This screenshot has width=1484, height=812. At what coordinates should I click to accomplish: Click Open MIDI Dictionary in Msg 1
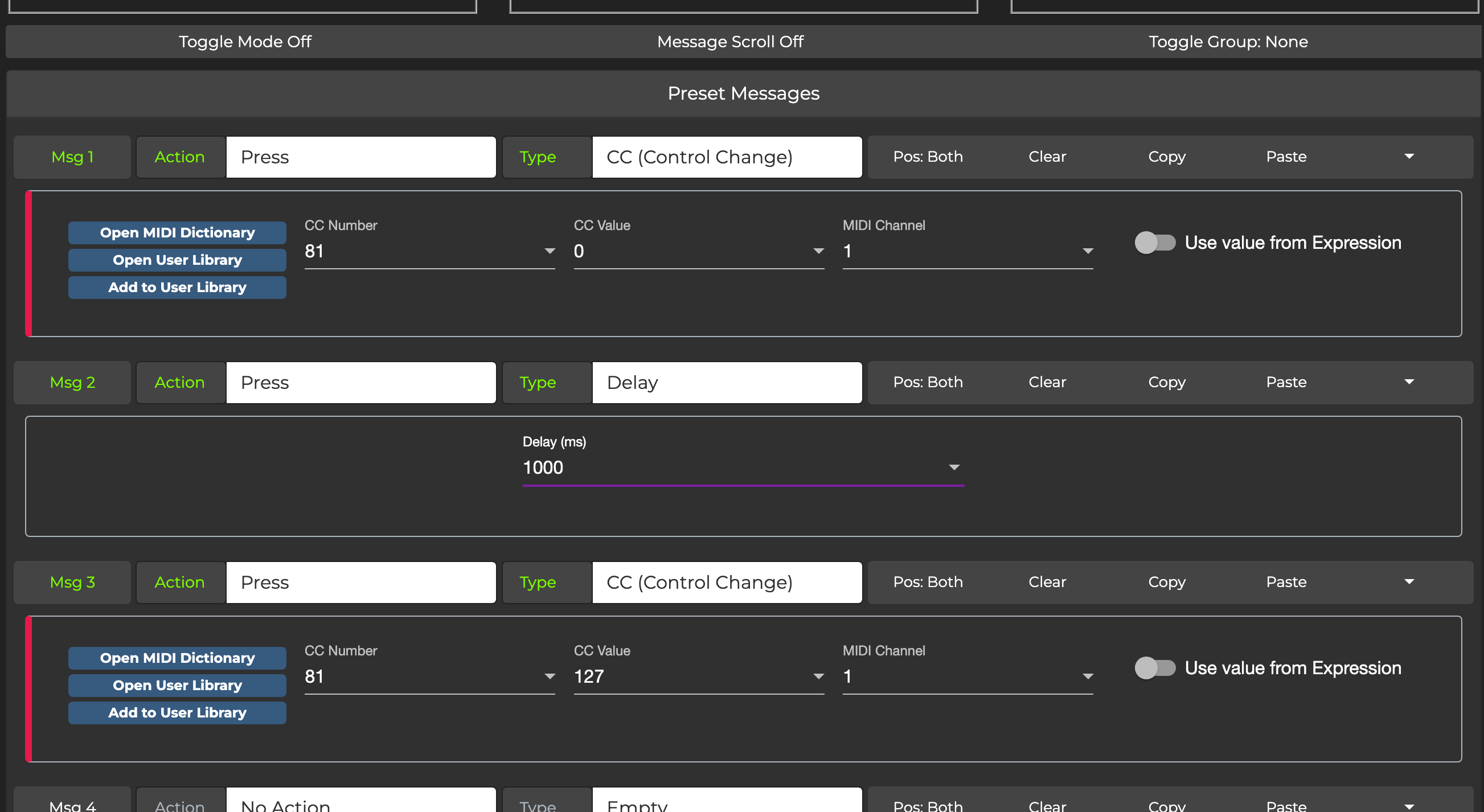tap(177, 233)
